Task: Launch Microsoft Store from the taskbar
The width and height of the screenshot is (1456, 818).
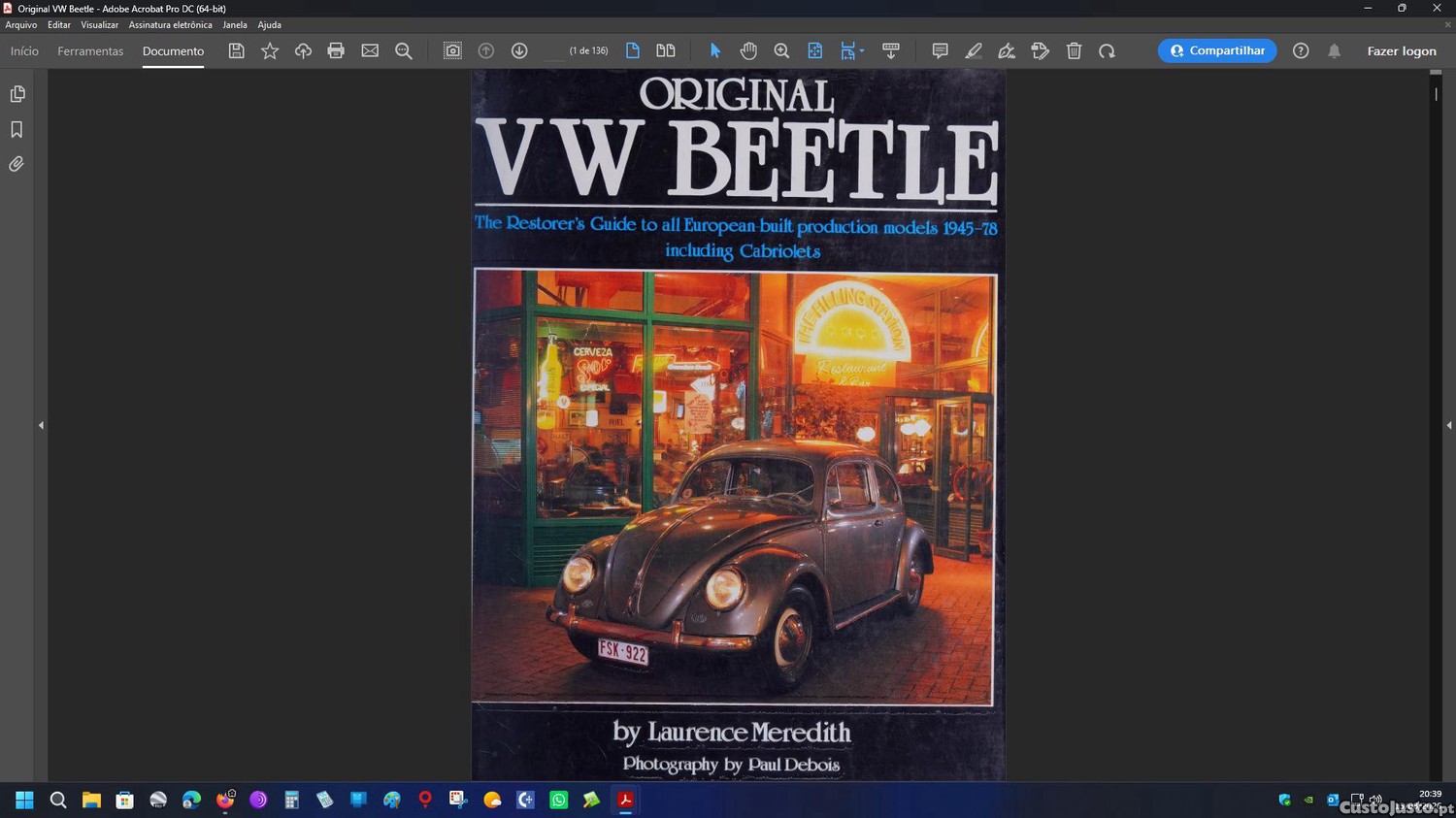Action: 124,800
